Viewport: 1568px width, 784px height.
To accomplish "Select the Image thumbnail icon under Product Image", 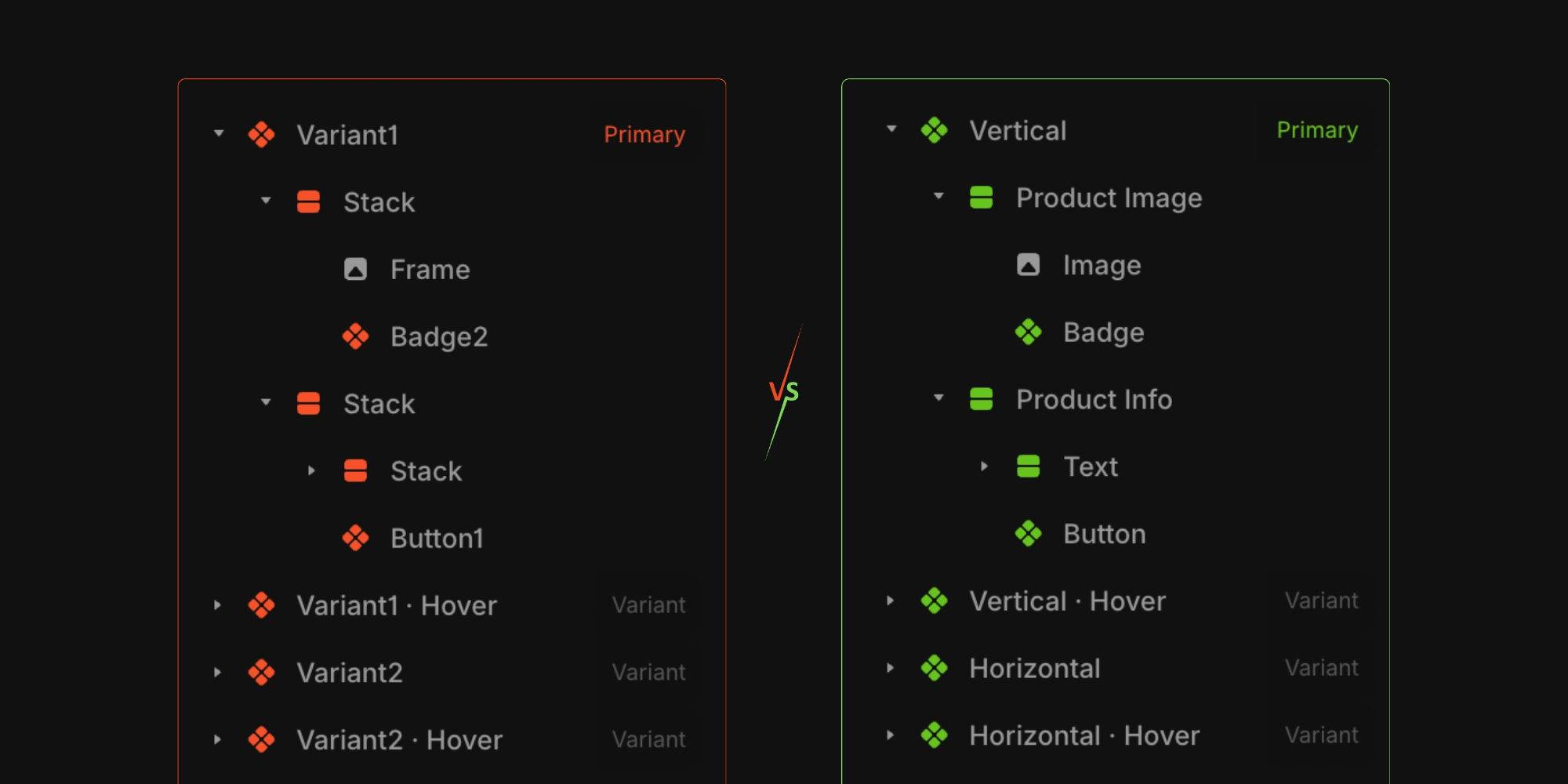I will pos(1029,265).
